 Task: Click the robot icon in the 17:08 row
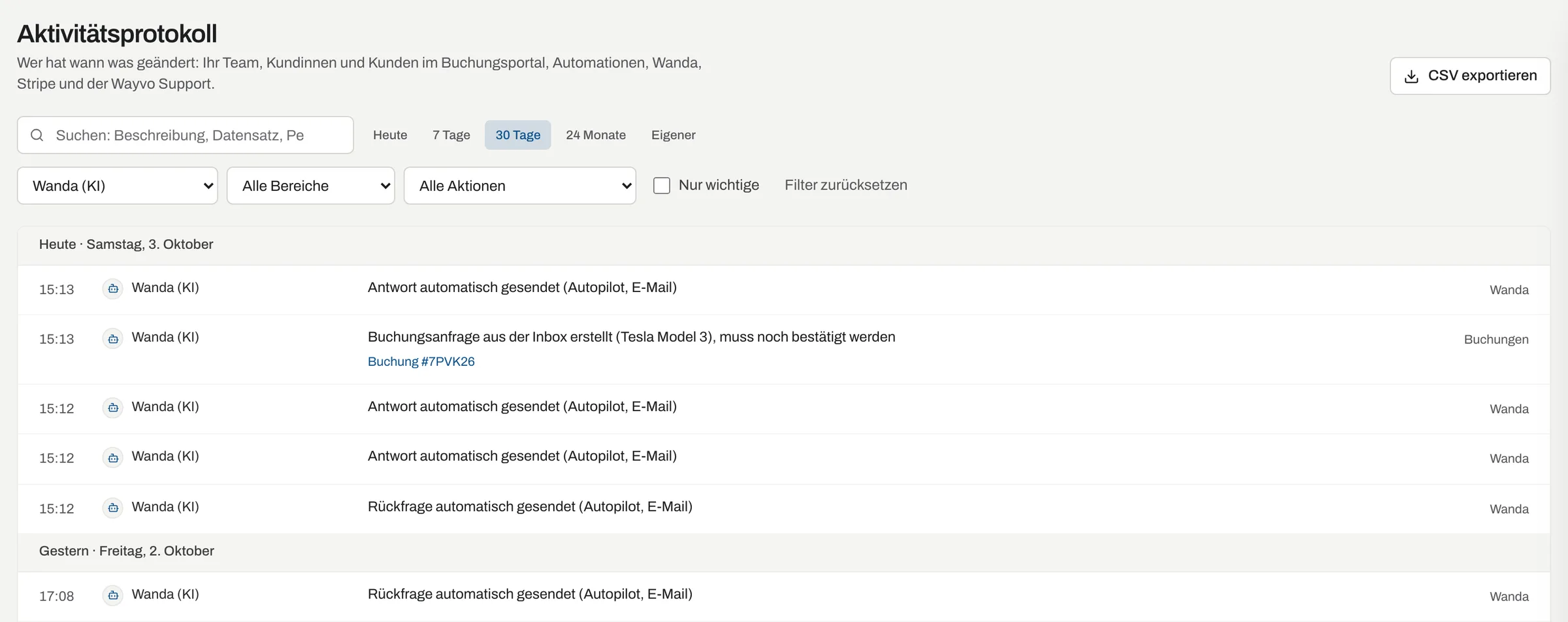tap(113, 595)
